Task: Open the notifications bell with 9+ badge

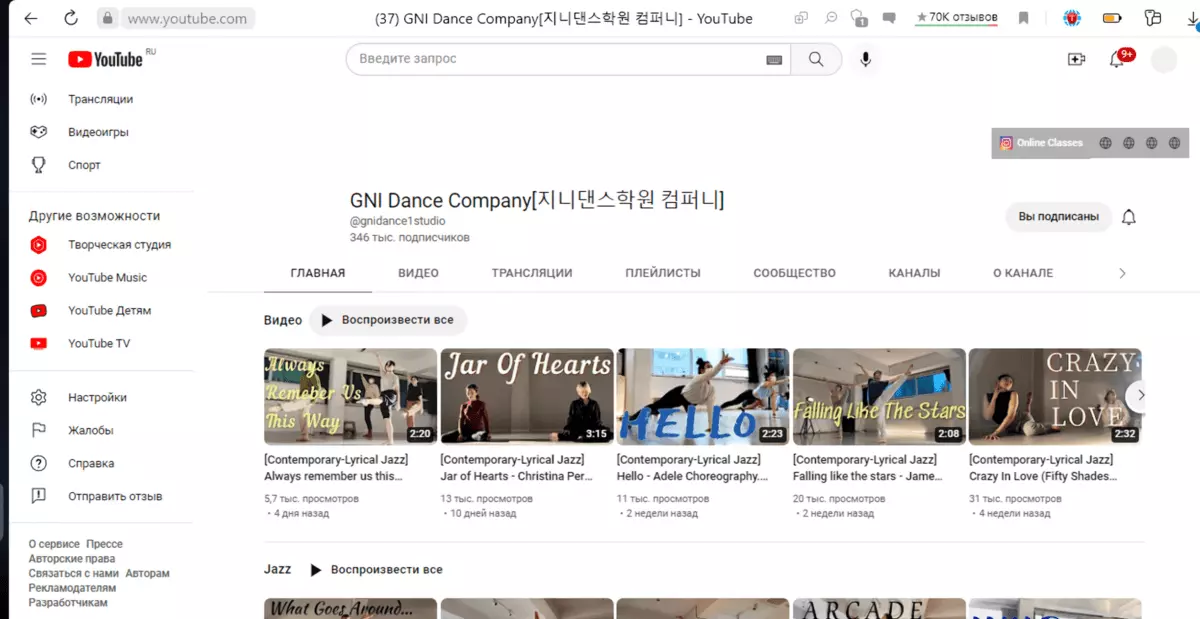Action: [1119, 59]
